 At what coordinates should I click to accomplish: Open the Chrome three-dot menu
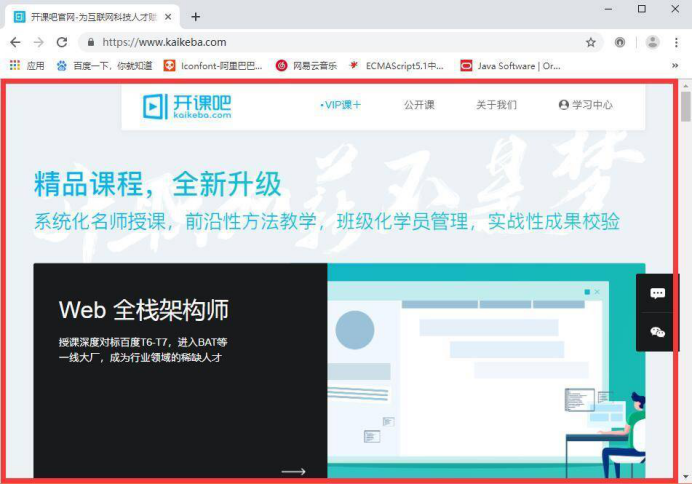pos(676,42)
